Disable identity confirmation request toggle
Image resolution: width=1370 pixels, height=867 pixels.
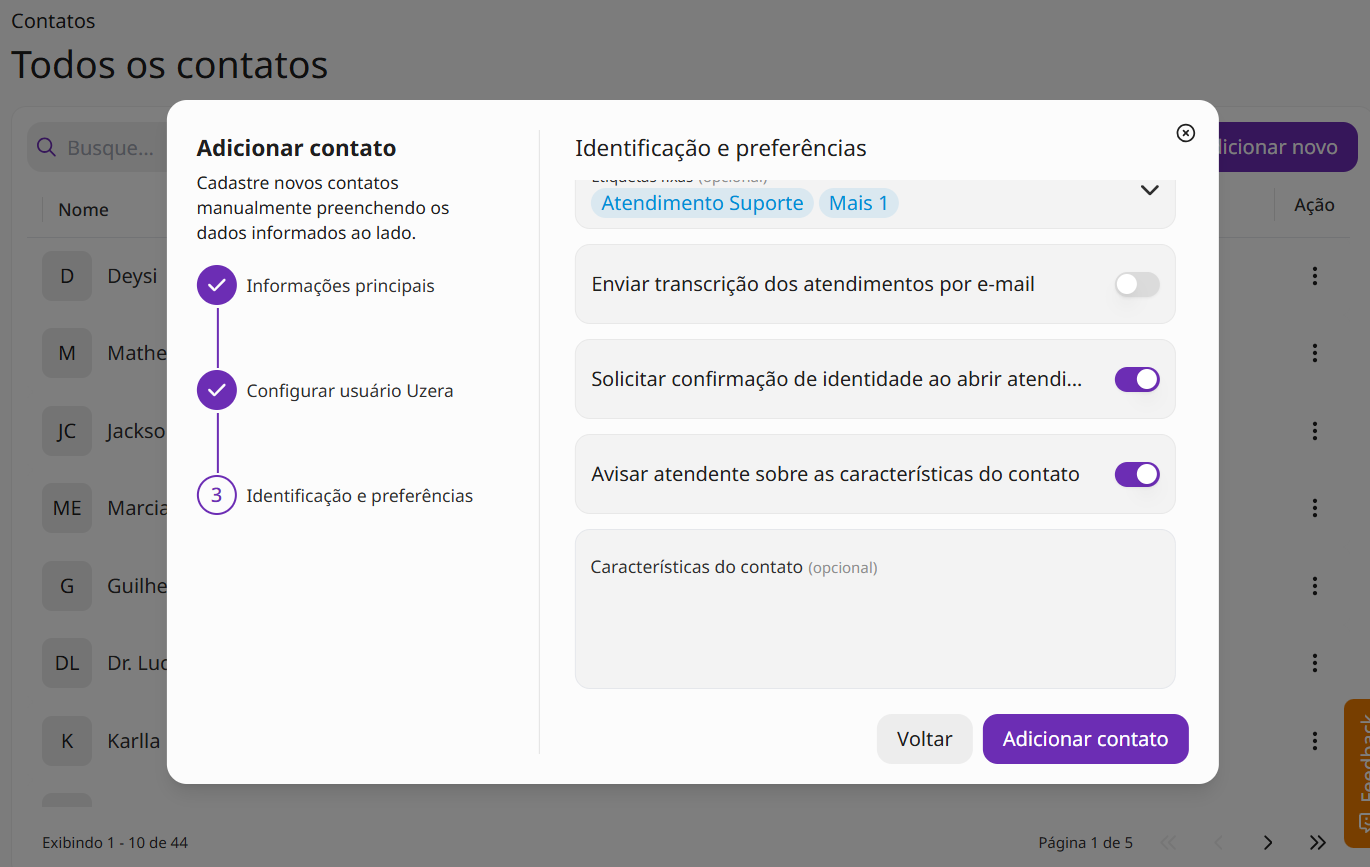(1137, 379)
